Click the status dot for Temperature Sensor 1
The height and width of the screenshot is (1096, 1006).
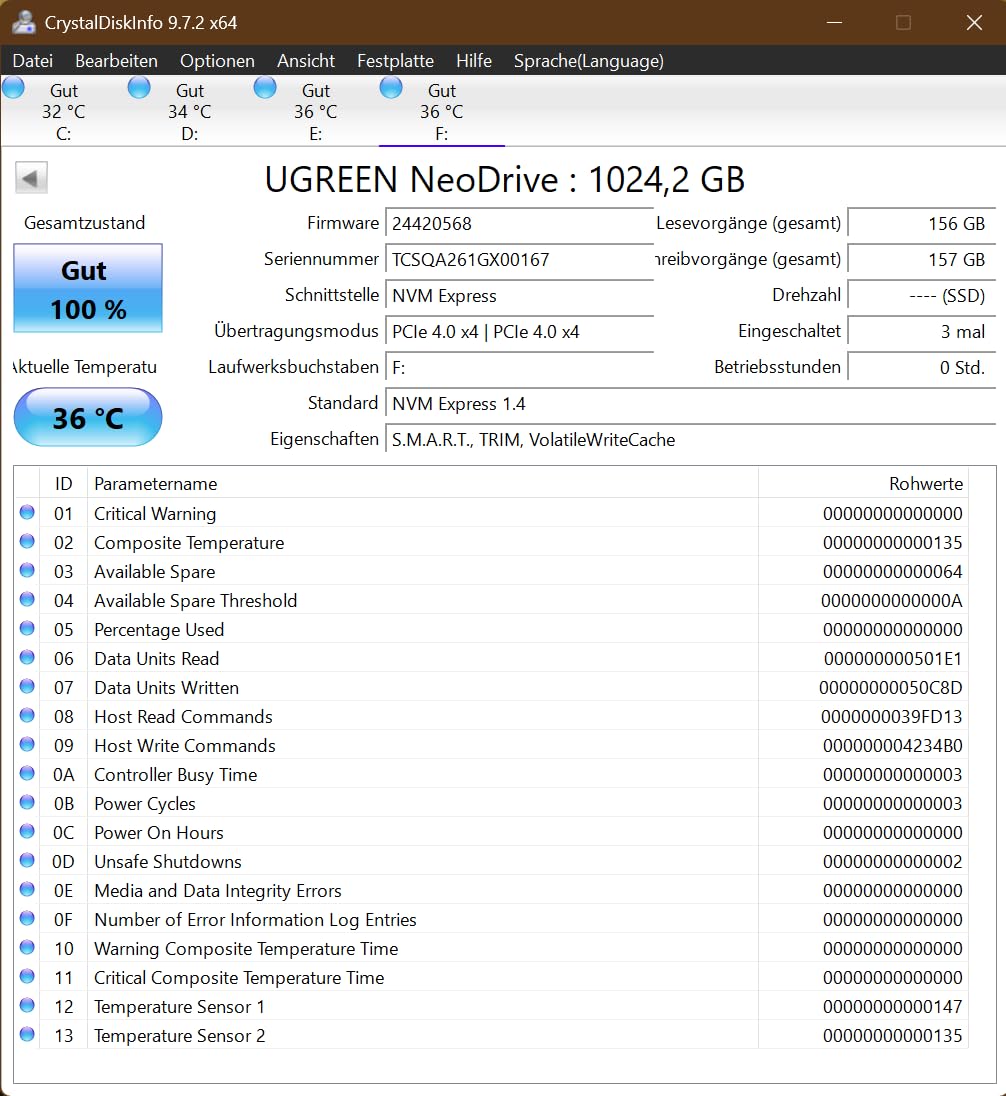tap(27, 1005)
